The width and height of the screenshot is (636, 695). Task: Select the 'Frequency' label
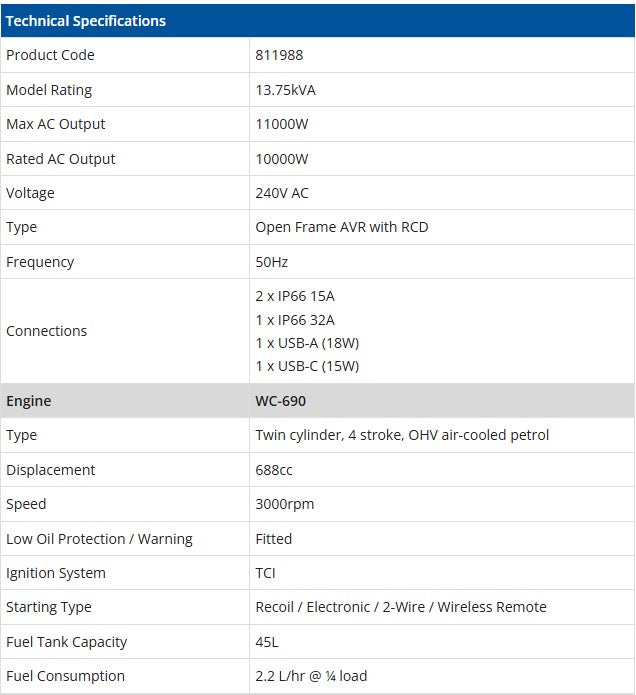(x=40, y=262)
